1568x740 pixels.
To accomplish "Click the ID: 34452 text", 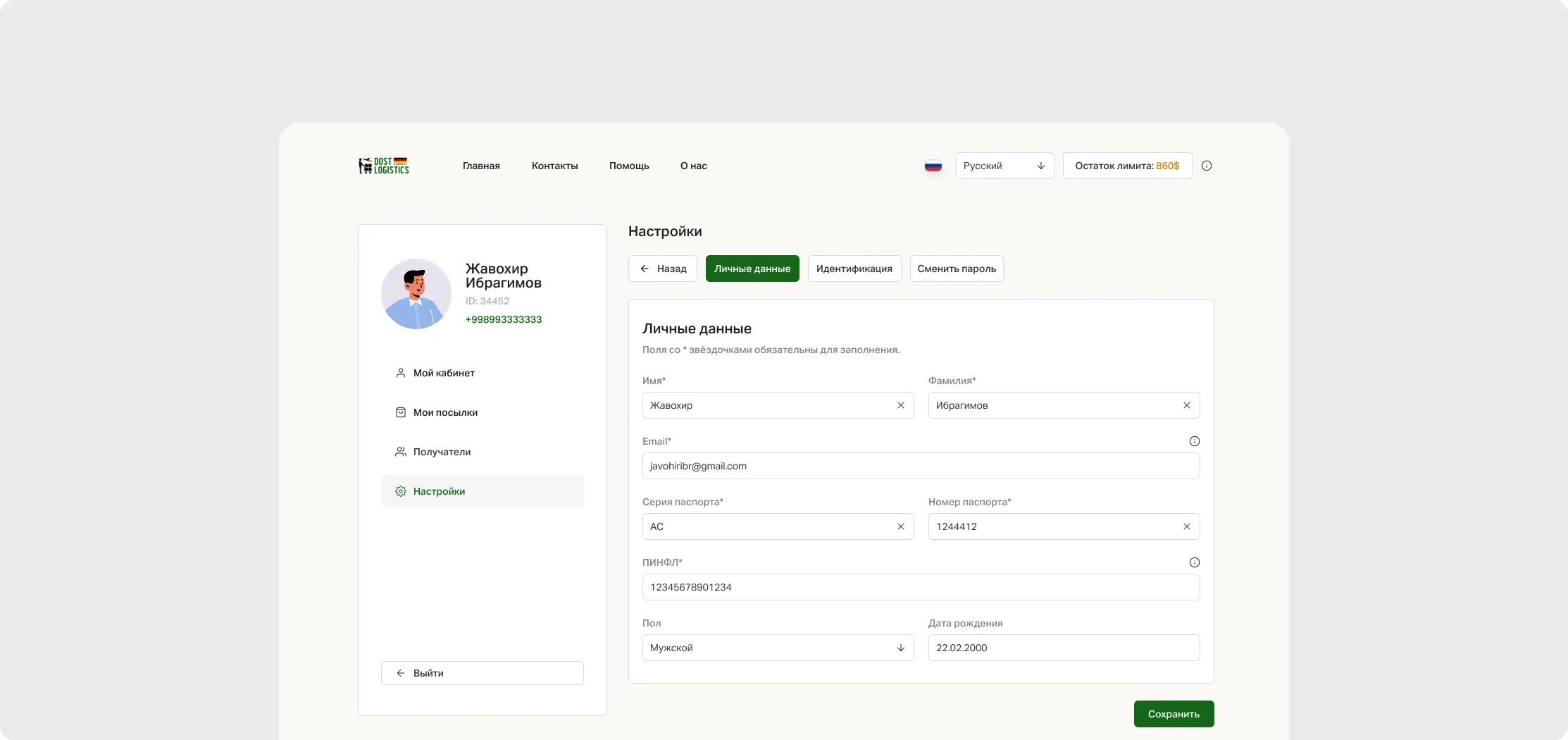I will pos(487,301).
